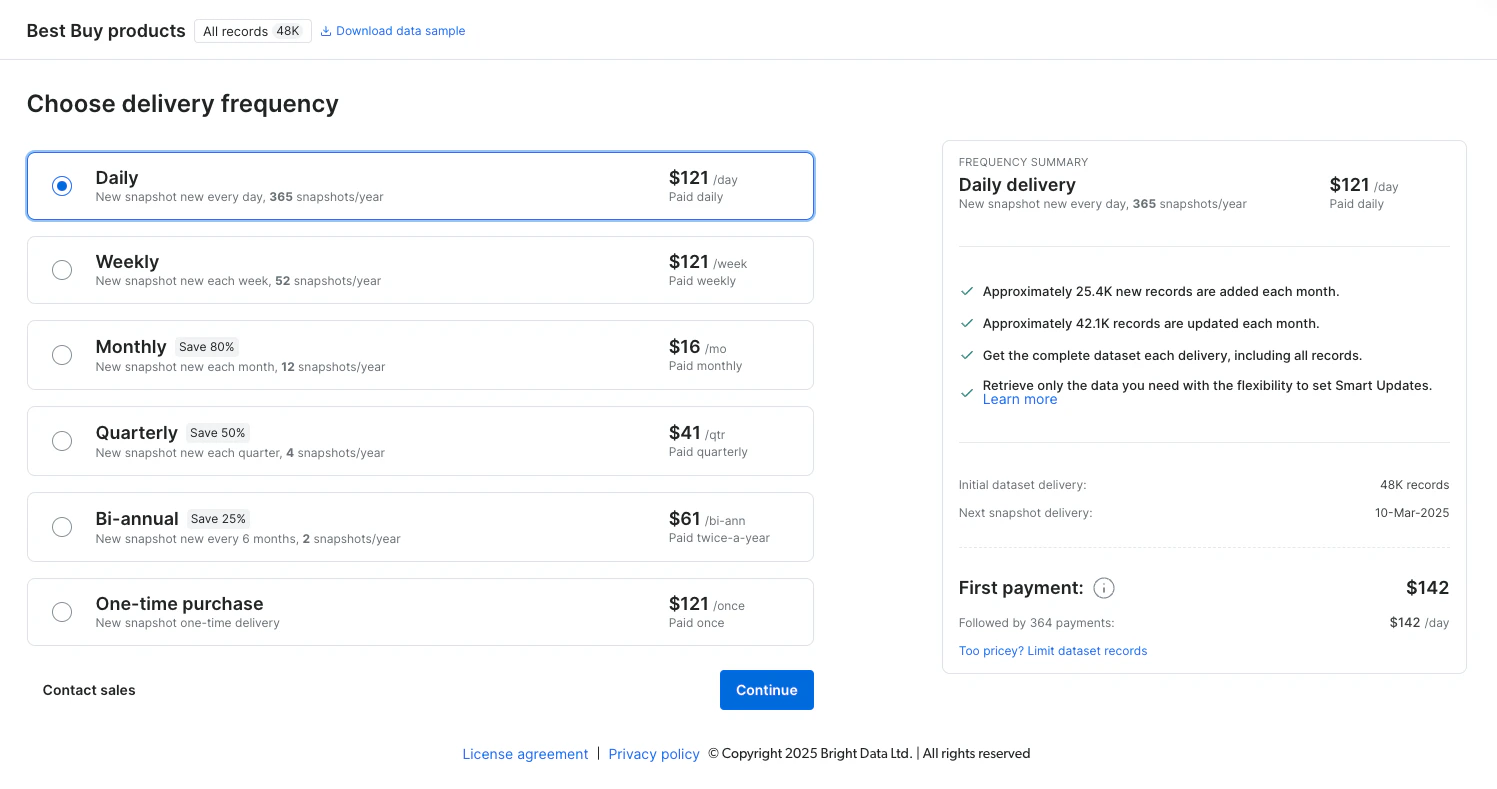
Task: Choose the Monthly radio button
Action: [62, 355]
